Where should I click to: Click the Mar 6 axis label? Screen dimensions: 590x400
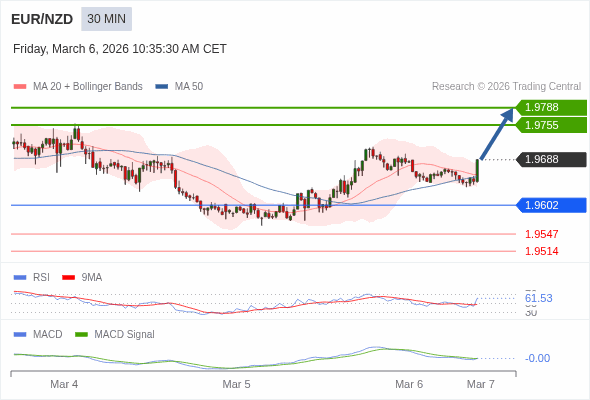pyautogui.click(x=409, y=384)
